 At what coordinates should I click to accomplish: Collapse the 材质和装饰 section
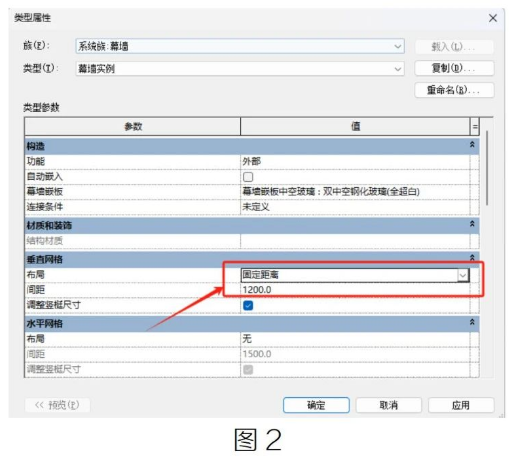(x=472, y=224)
